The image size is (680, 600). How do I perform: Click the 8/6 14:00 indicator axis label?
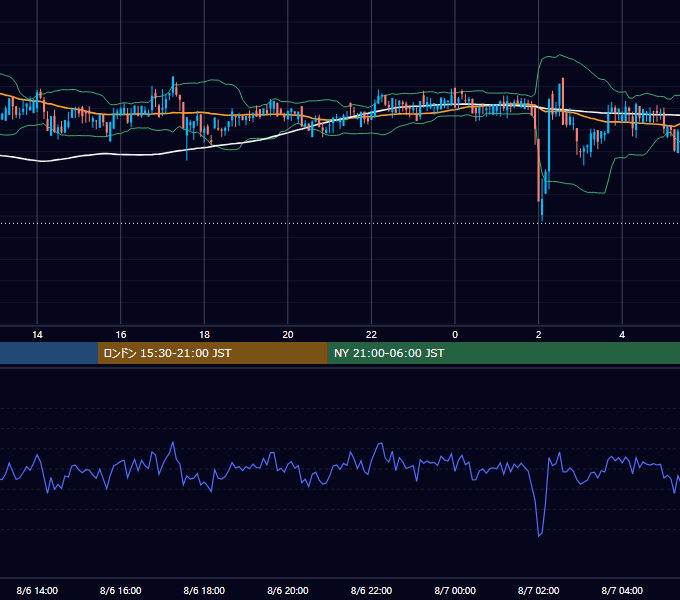37,590
